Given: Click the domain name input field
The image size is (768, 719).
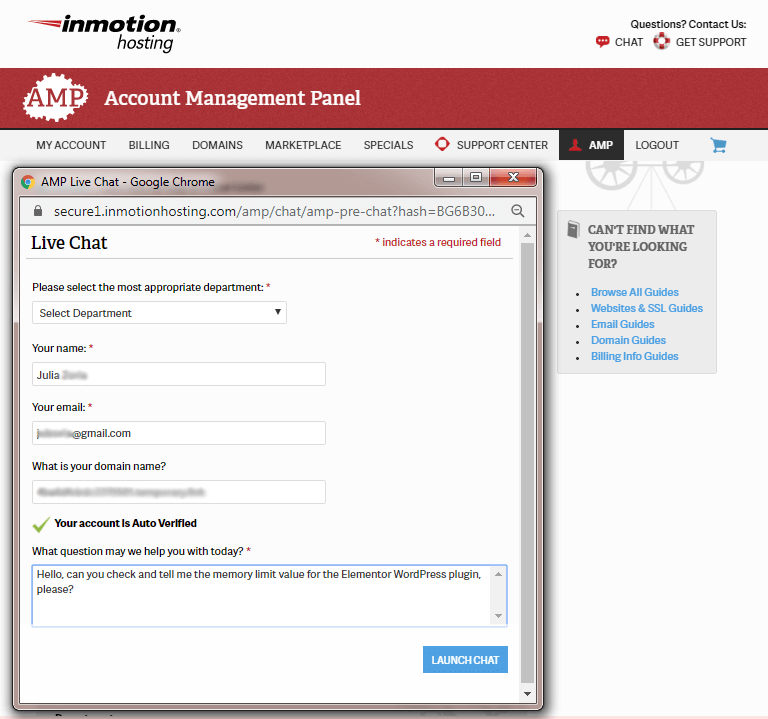Looking at the screenshot, I should [x=179, y=492].
